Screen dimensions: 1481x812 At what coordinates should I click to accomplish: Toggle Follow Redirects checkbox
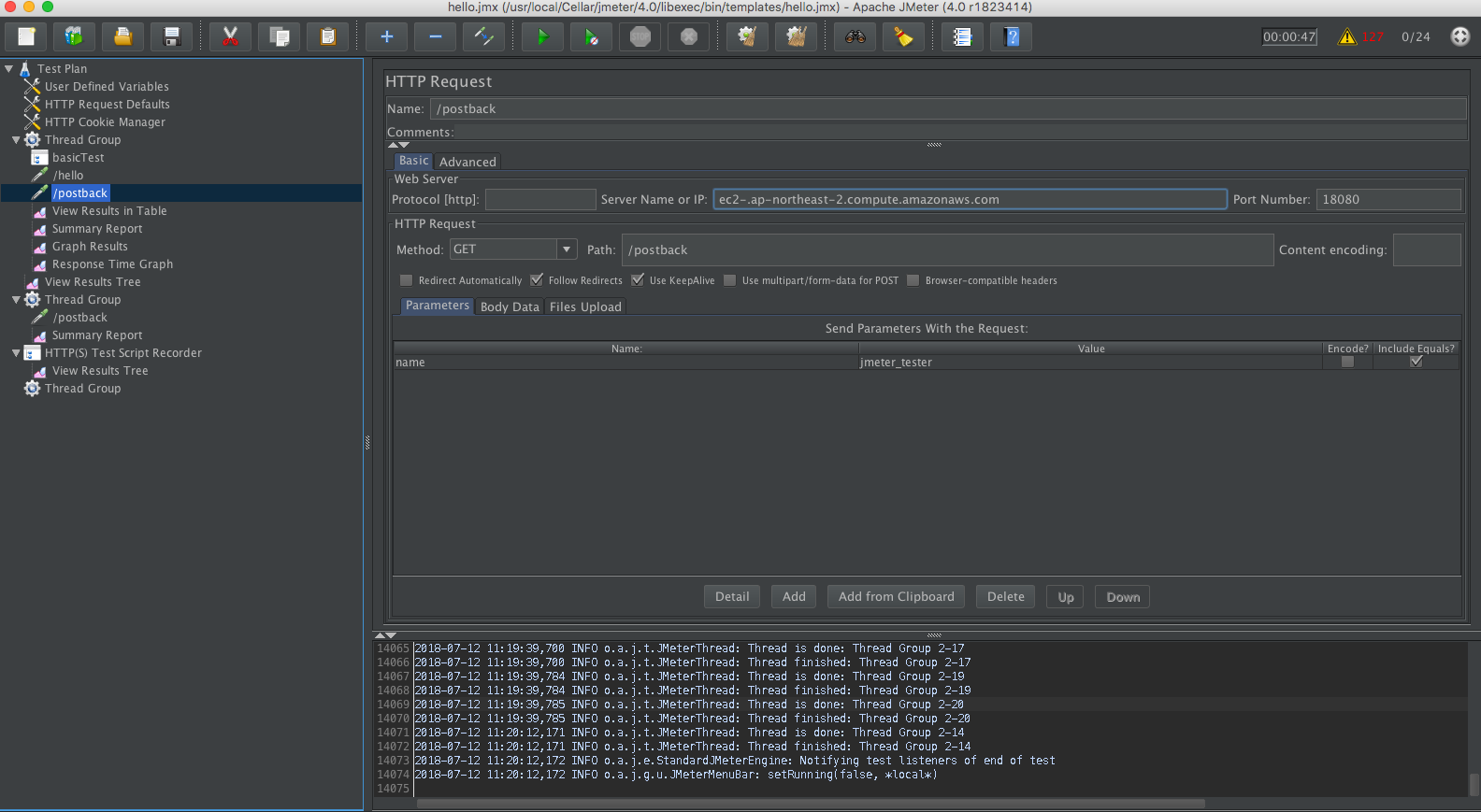pyautogui.click(x=537, y=280)
